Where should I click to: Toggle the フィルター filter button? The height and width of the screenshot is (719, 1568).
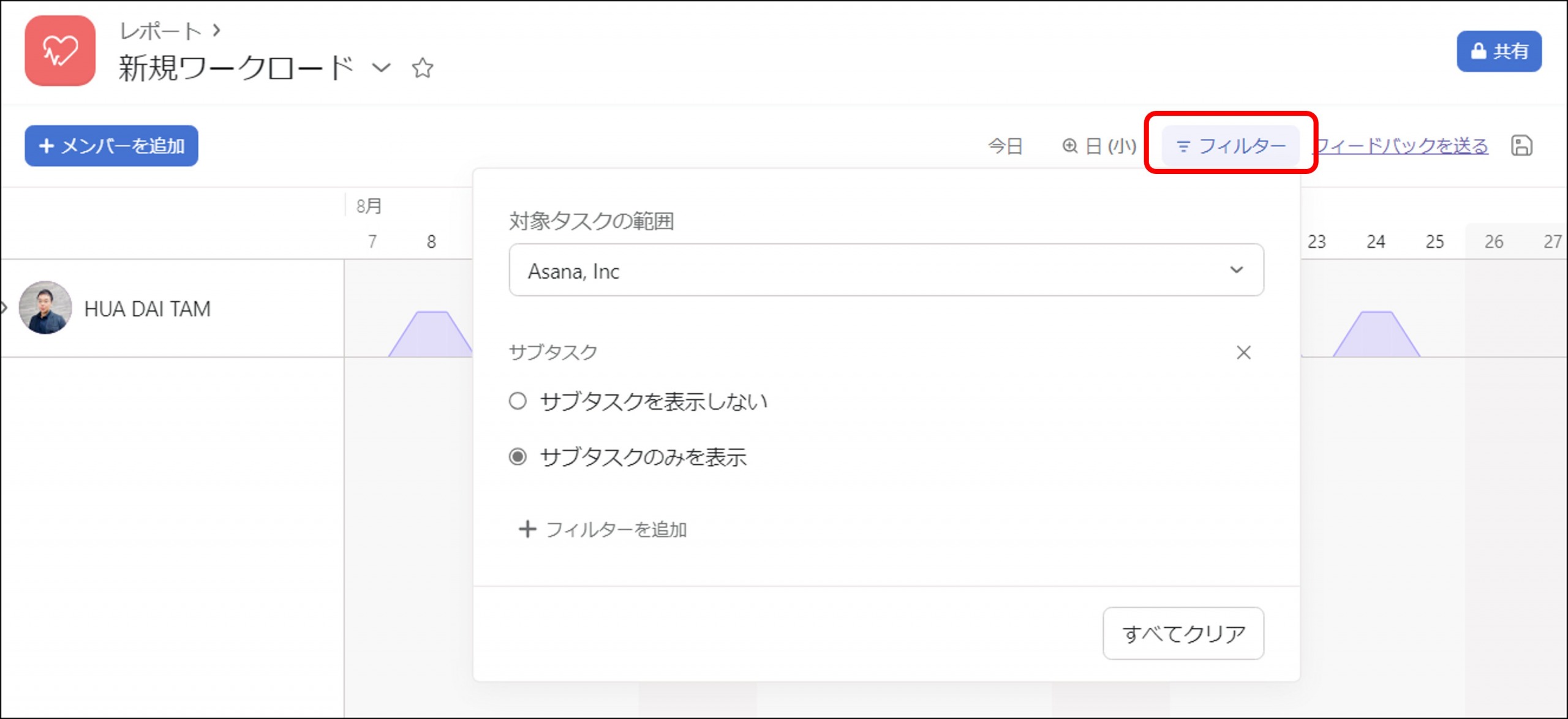(x=1231, y=146)
